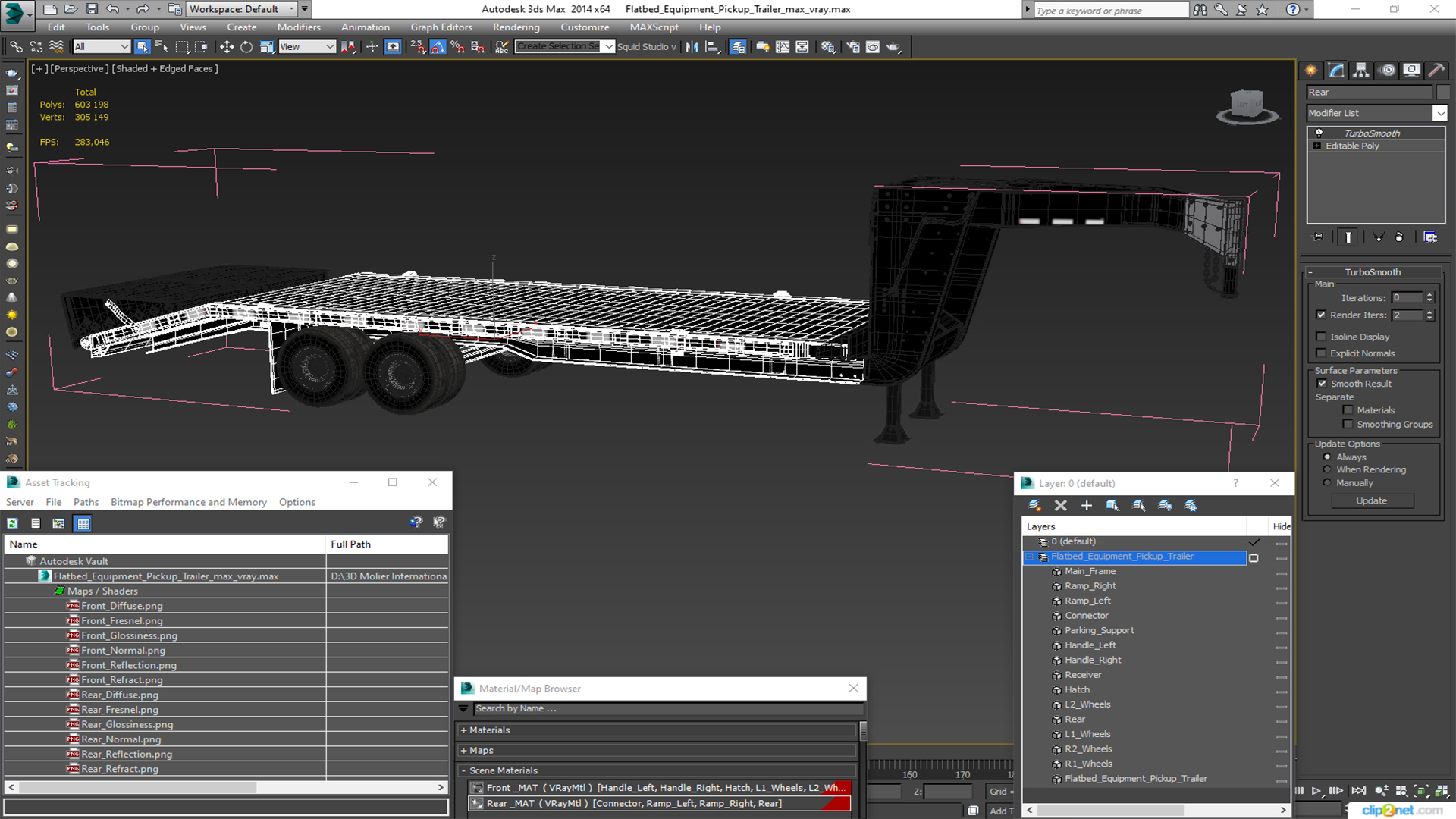Click the Align tool icon
This screenshot has width=1456, height=819.
712,47
